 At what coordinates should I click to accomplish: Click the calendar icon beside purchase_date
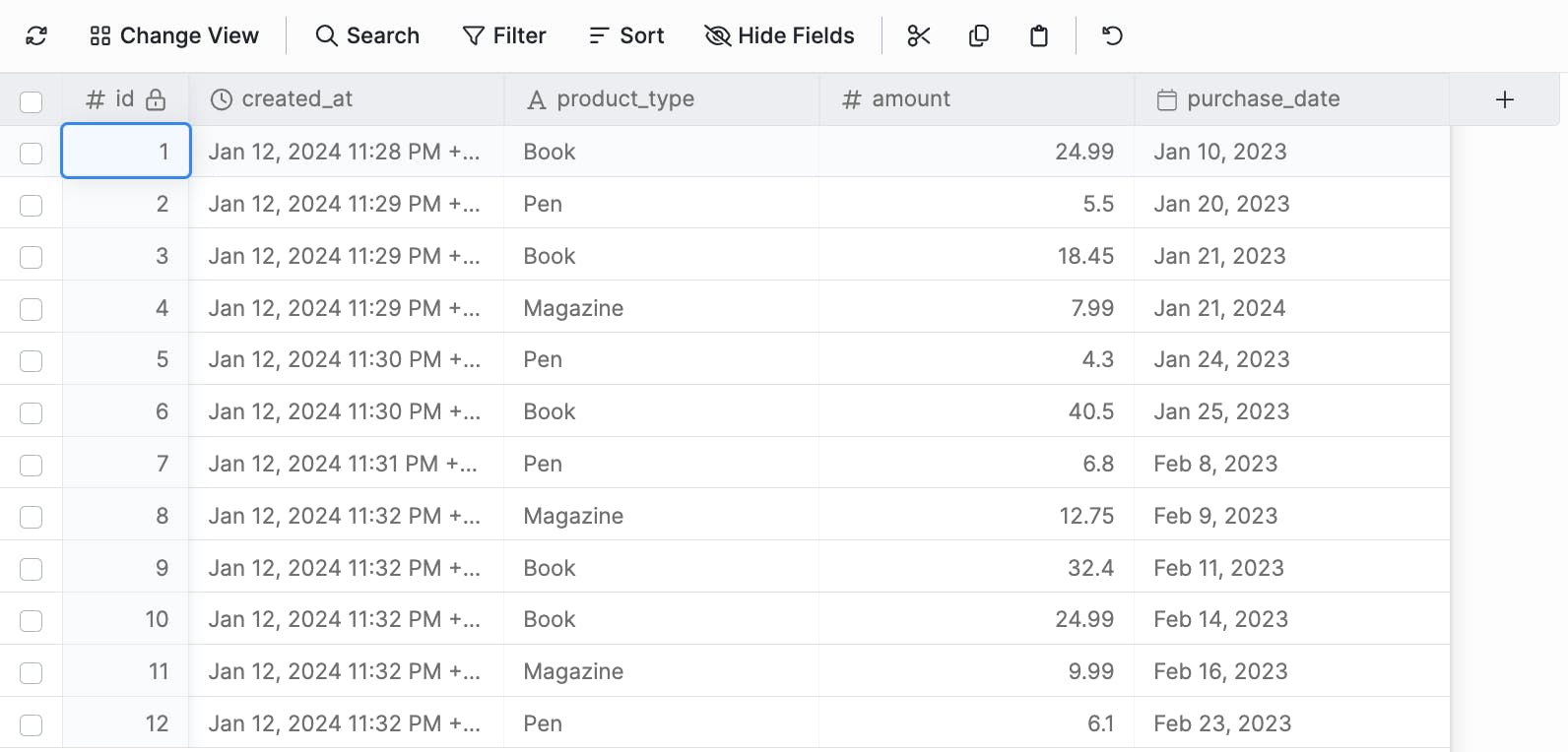[1166, 99]
